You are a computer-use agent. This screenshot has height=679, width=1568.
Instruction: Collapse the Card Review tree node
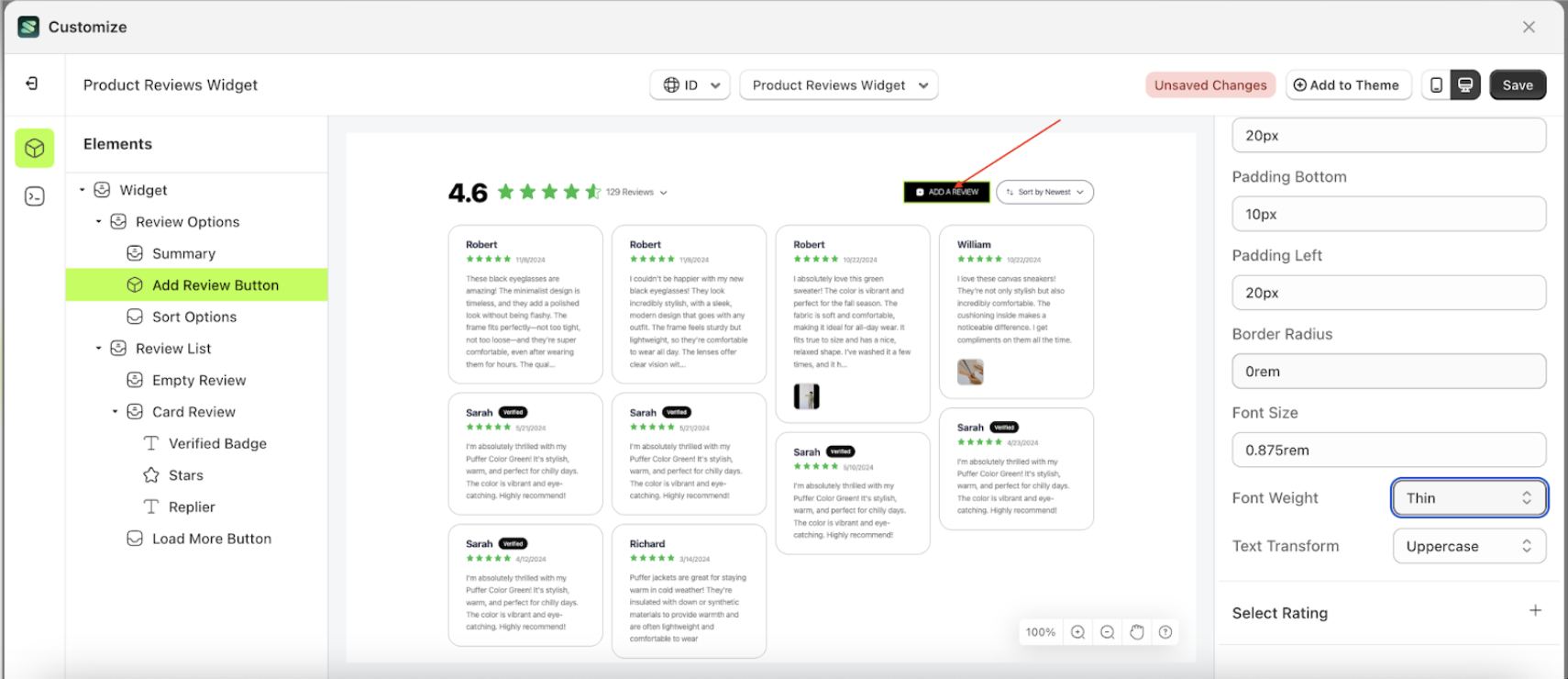coord(115,412)
